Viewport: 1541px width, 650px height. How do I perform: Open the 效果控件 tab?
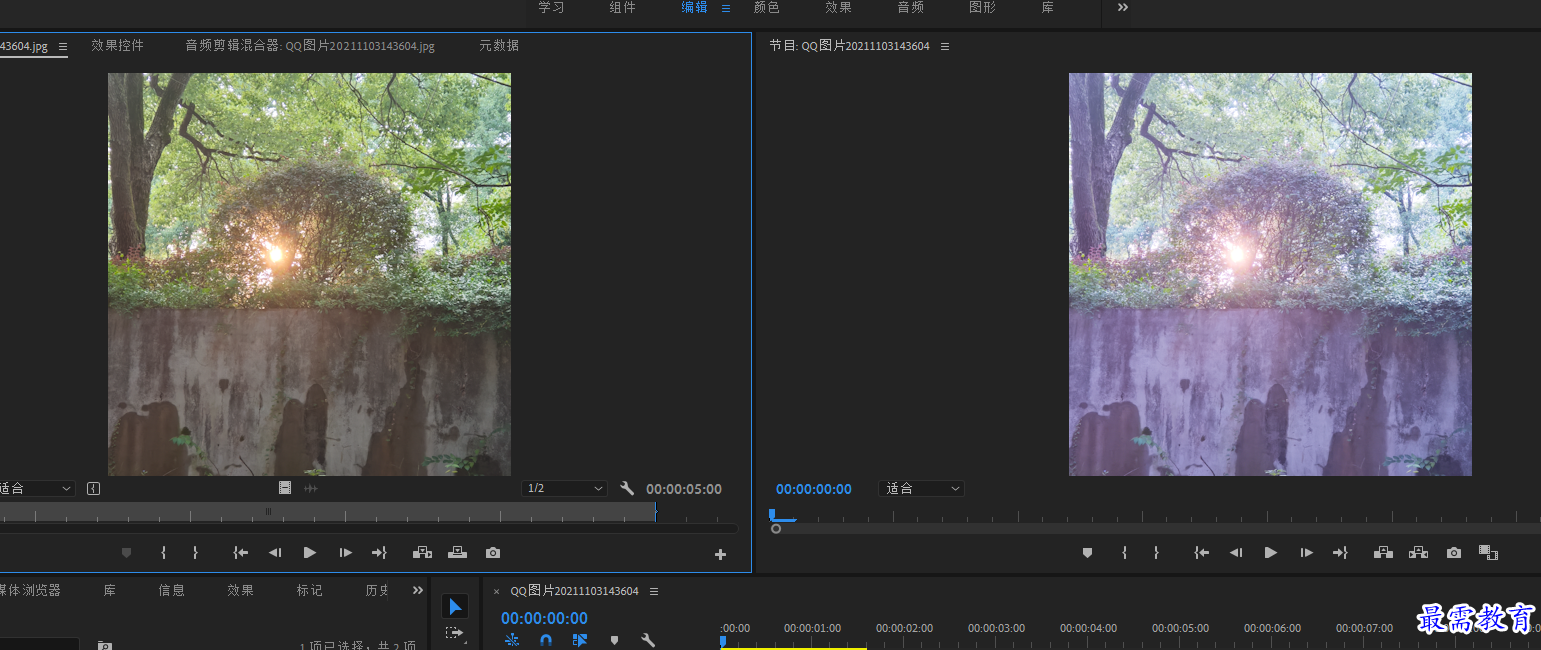click(117, 45)
